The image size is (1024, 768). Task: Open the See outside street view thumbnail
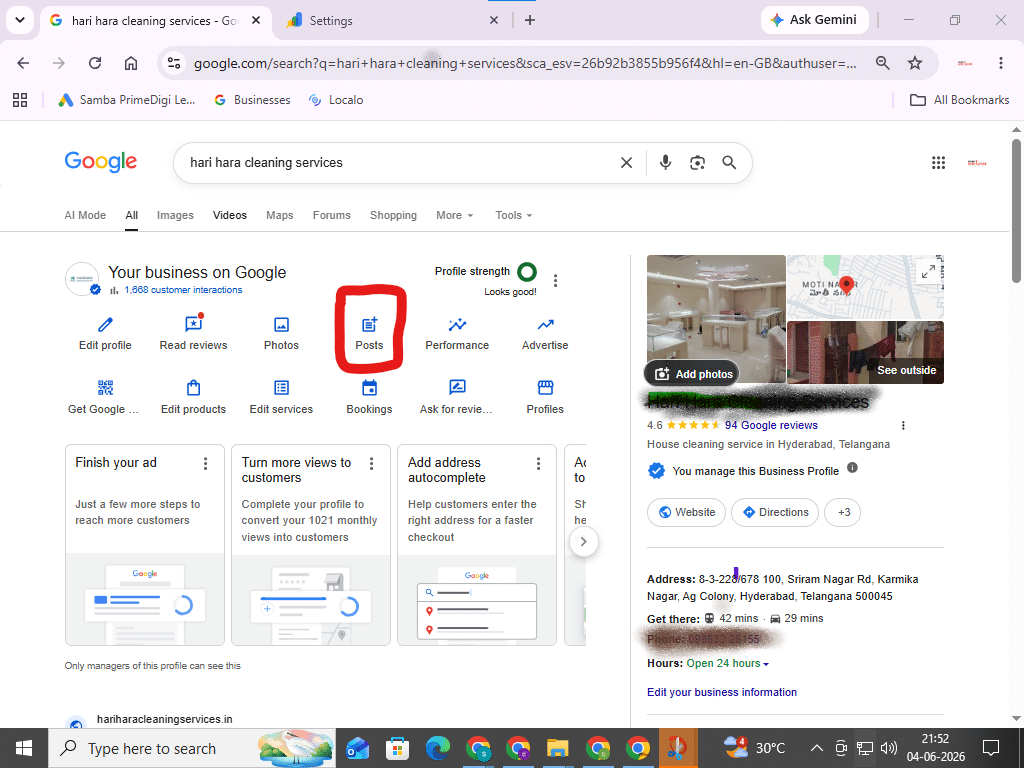(865, 352)
